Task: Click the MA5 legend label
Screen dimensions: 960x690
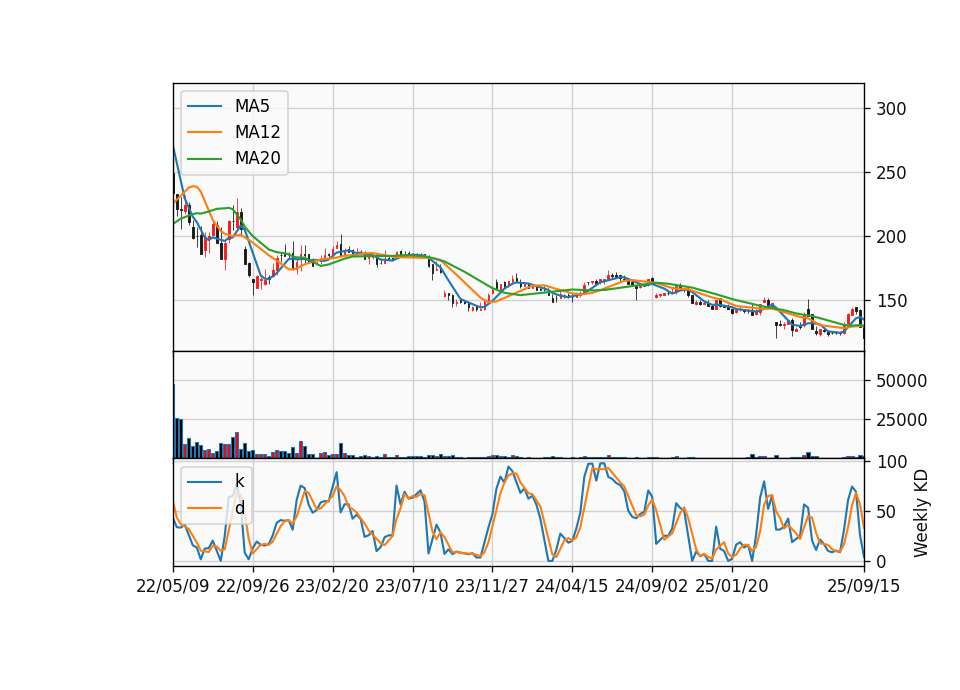Action: pos(252,106)
